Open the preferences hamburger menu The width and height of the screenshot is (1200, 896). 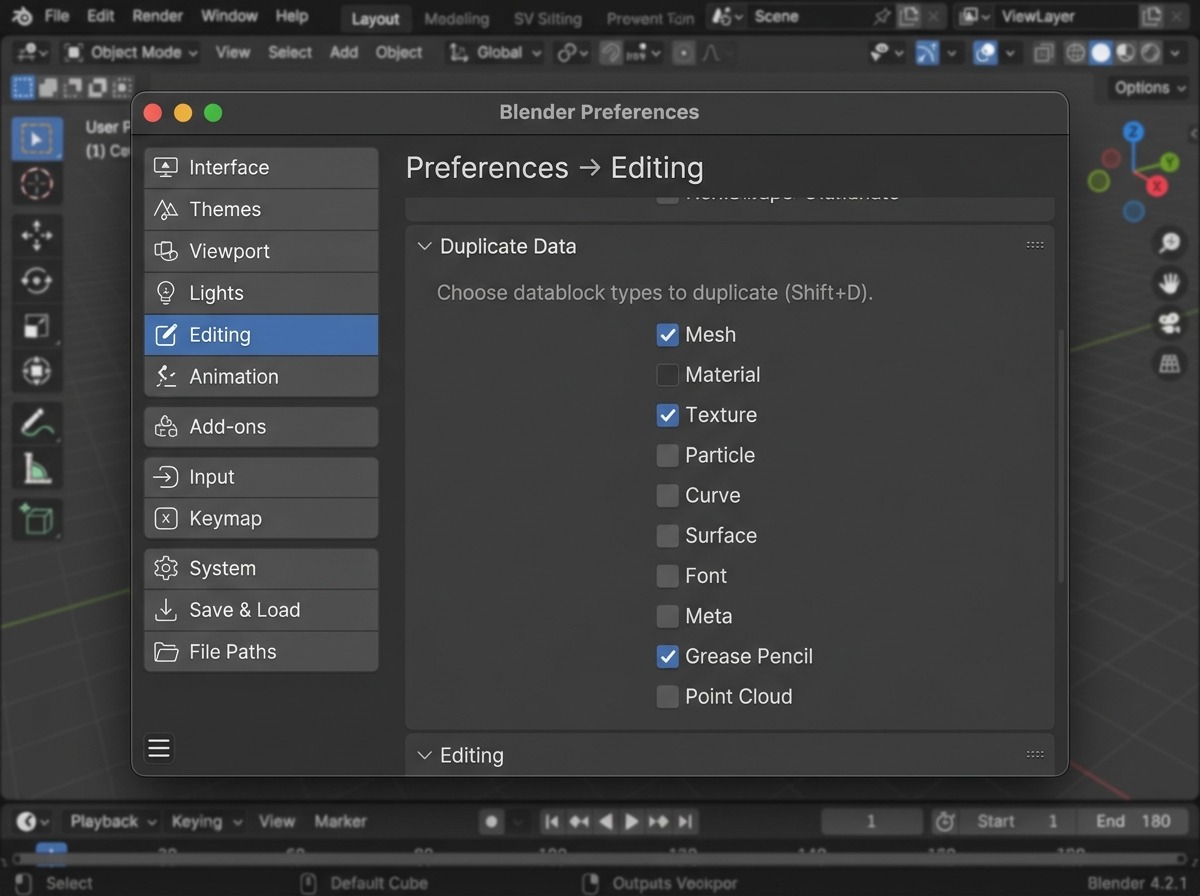(159, 748)
